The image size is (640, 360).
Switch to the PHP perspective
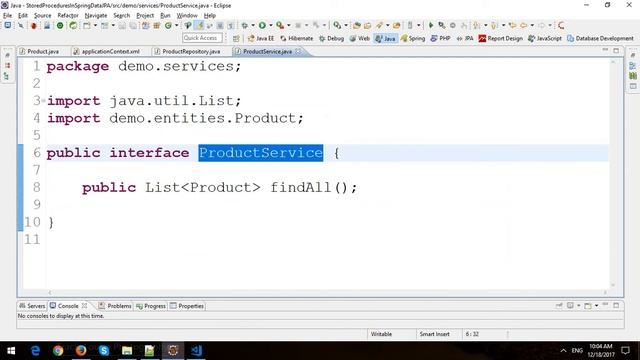(441, 38)
